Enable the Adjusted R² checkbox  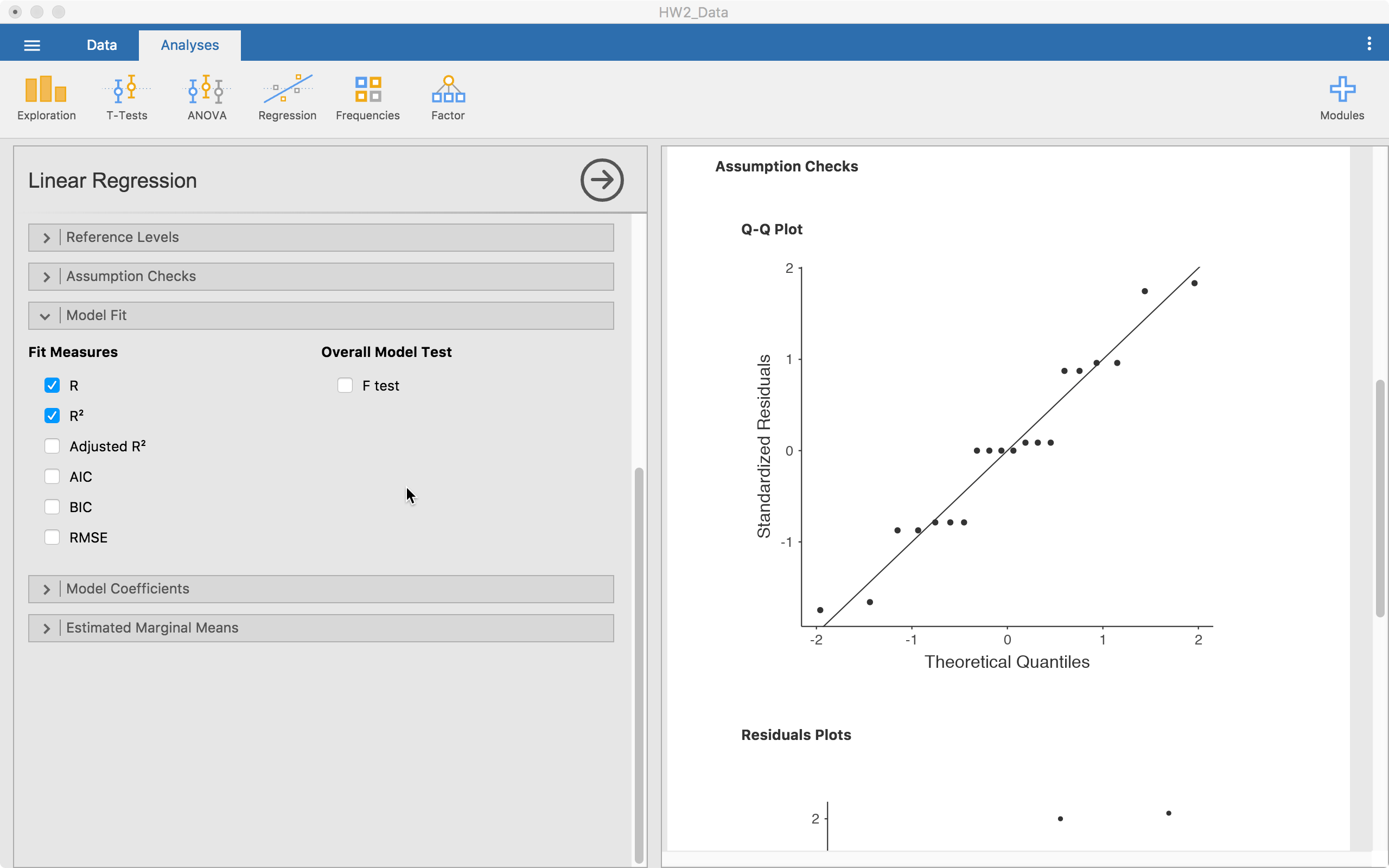coord(52,445)
